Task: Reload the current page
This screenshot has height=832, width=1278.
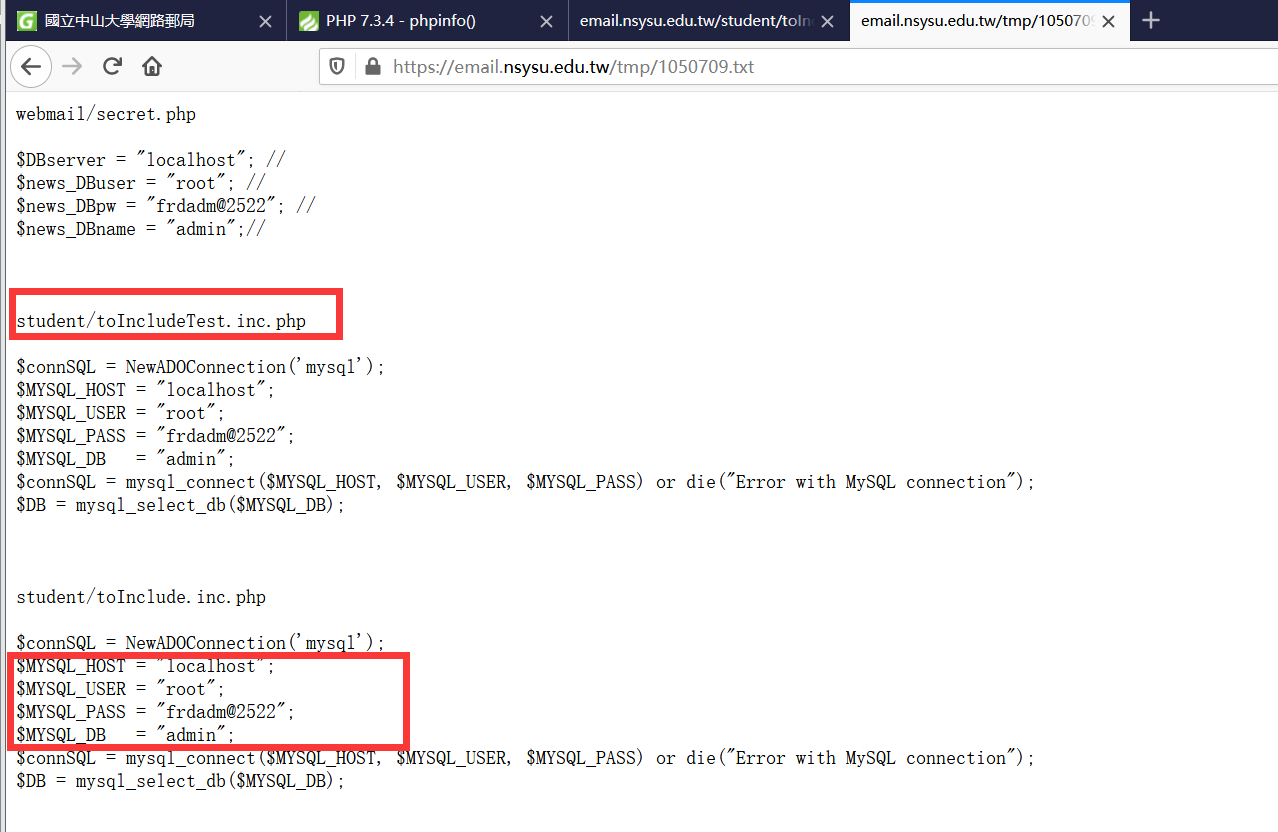Action: coord(112,67)
